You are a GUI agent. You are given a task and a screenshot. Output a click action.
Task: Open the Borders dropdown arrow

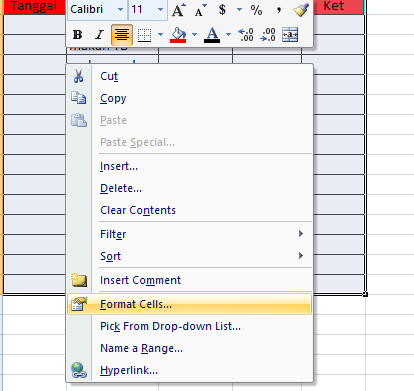pyautogui.click(x=160, y=35)
